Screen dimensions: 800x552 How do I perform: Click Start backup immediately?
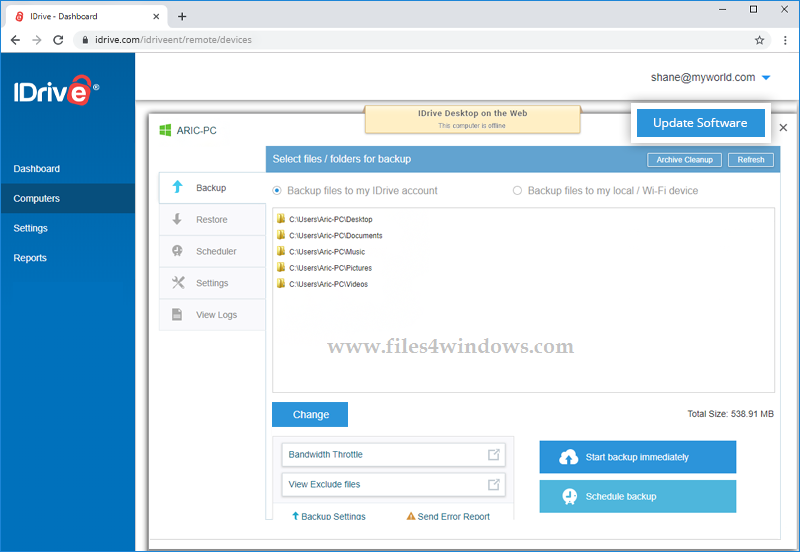(x=638, y=457)
